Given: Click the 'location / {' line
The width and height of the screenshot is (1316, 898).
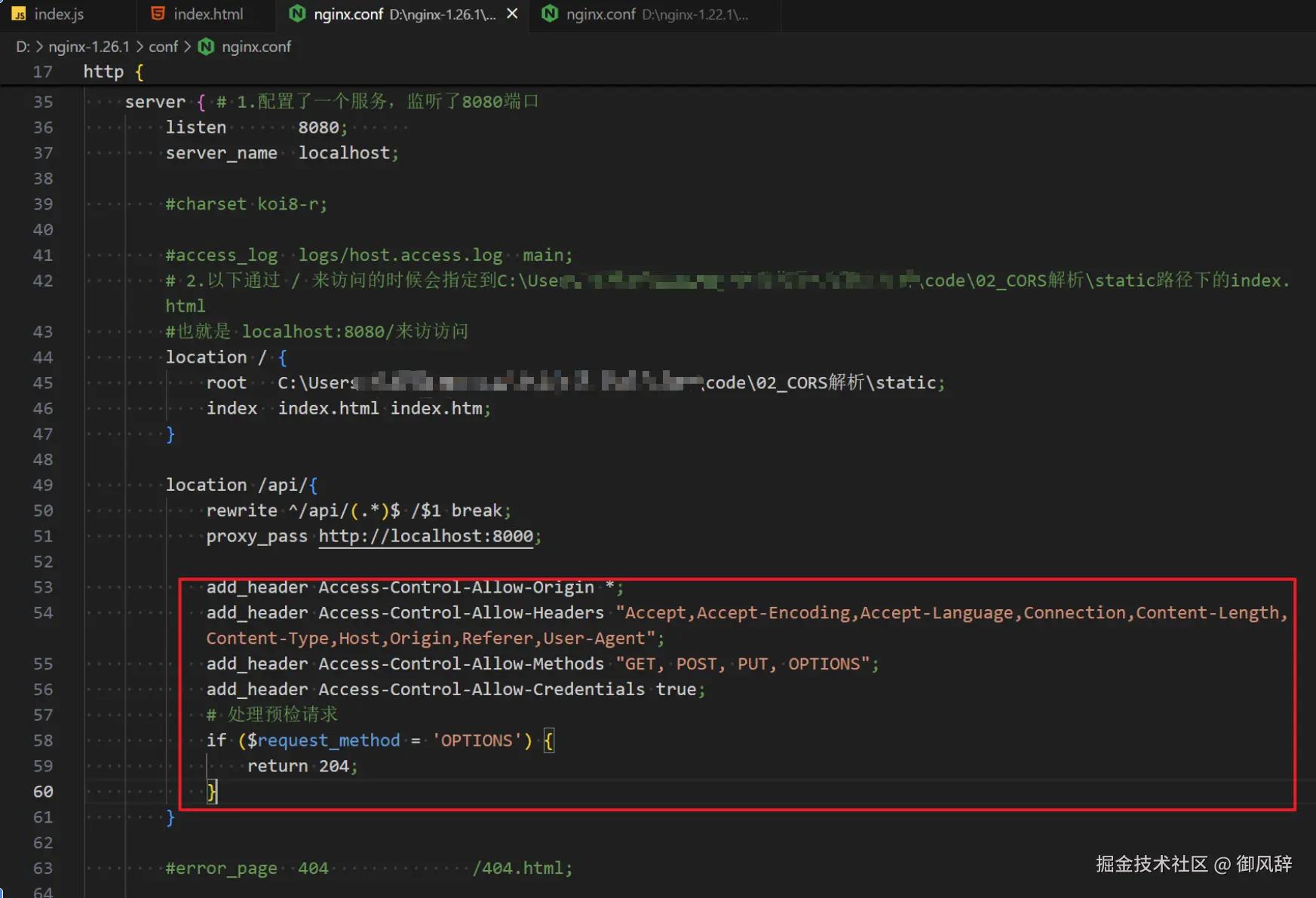Looking at the screenshot, I should click(x=226, y=357).
